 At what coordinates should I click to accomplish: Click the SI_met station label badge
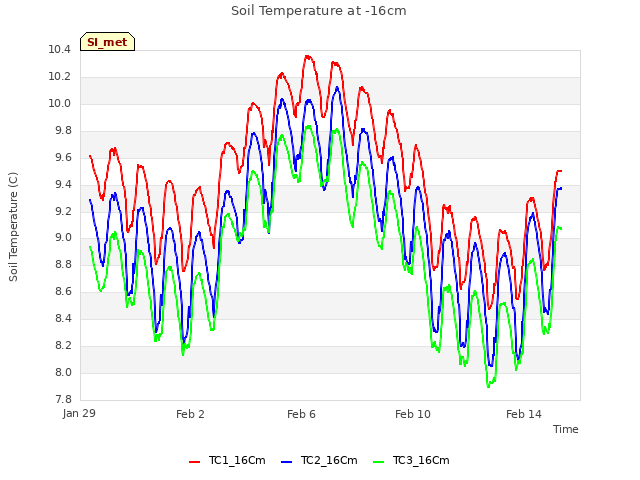[x=107, y=42]
